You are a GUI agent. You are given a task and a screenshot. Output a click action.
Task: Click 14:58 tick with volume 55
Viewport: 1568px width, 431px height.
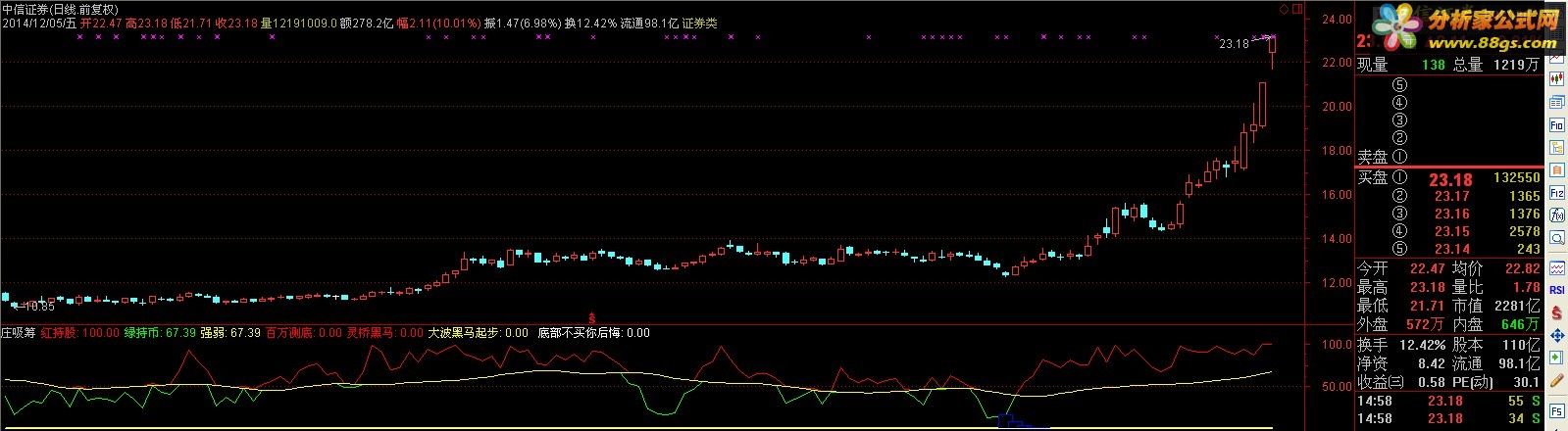(x=1449, y=402)
